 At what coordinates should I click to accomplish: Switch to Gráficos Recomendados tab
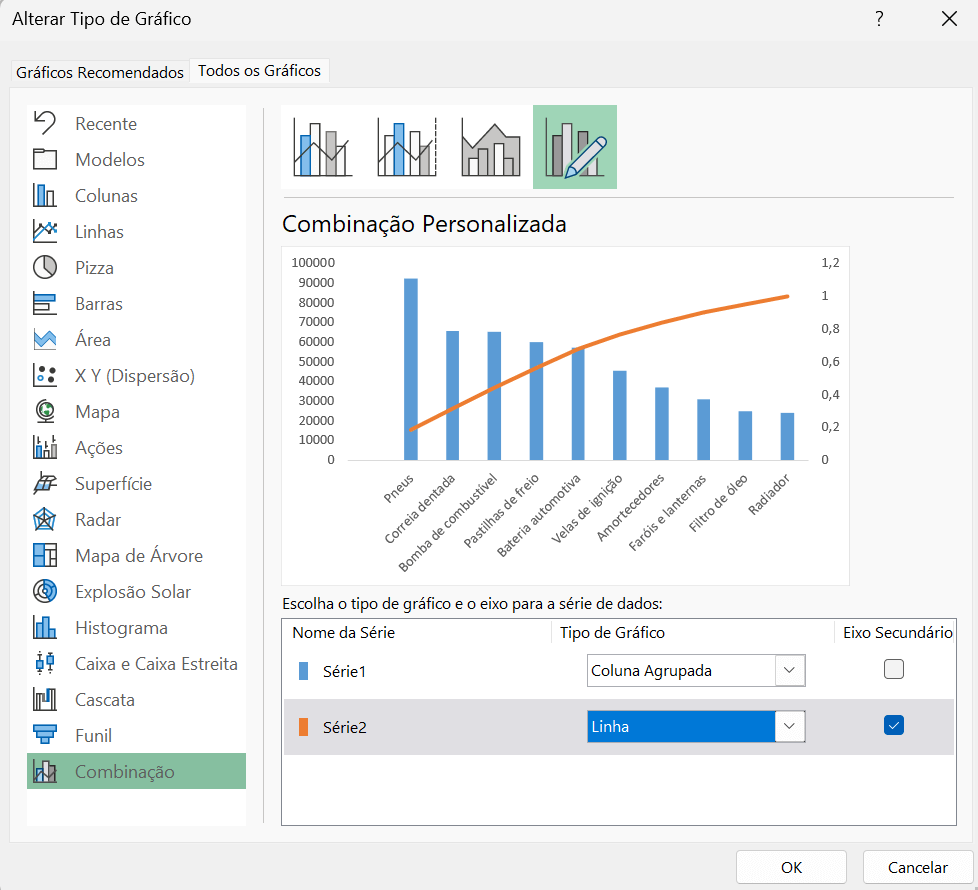(x=100, y=72)
